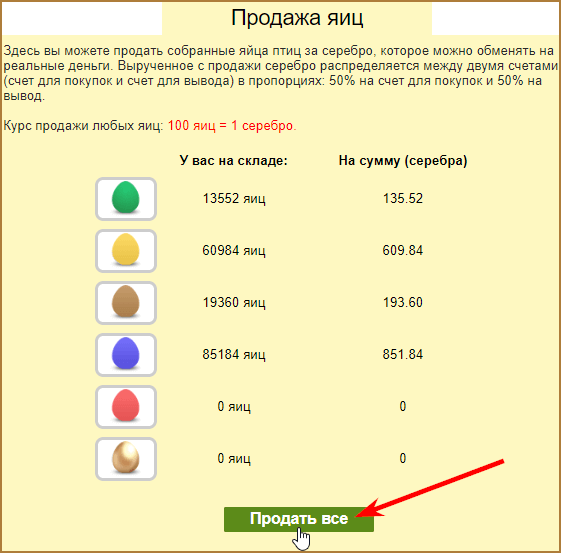561x553 pixels.
Task: Select the silver amount 609.84
Action: click(403, 250)
